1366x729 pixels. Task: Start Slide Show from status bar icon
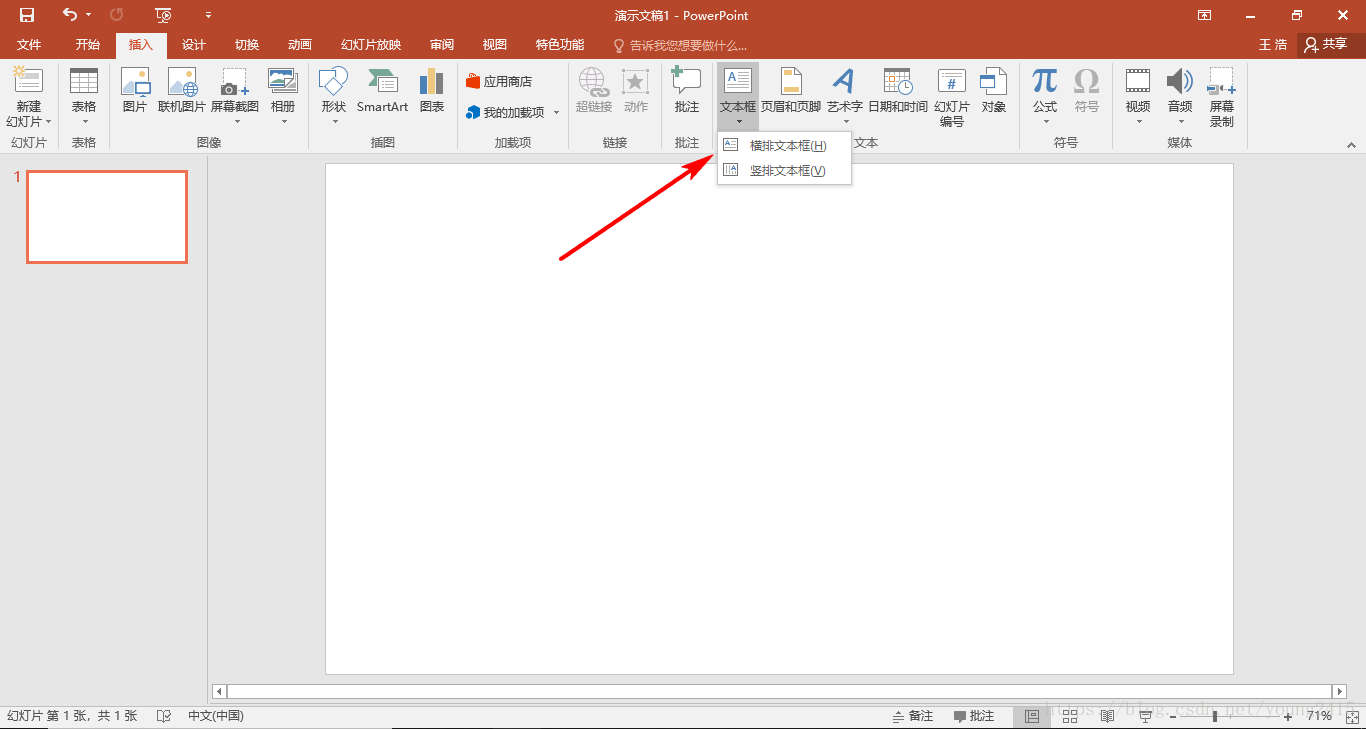pos(1145,716)
